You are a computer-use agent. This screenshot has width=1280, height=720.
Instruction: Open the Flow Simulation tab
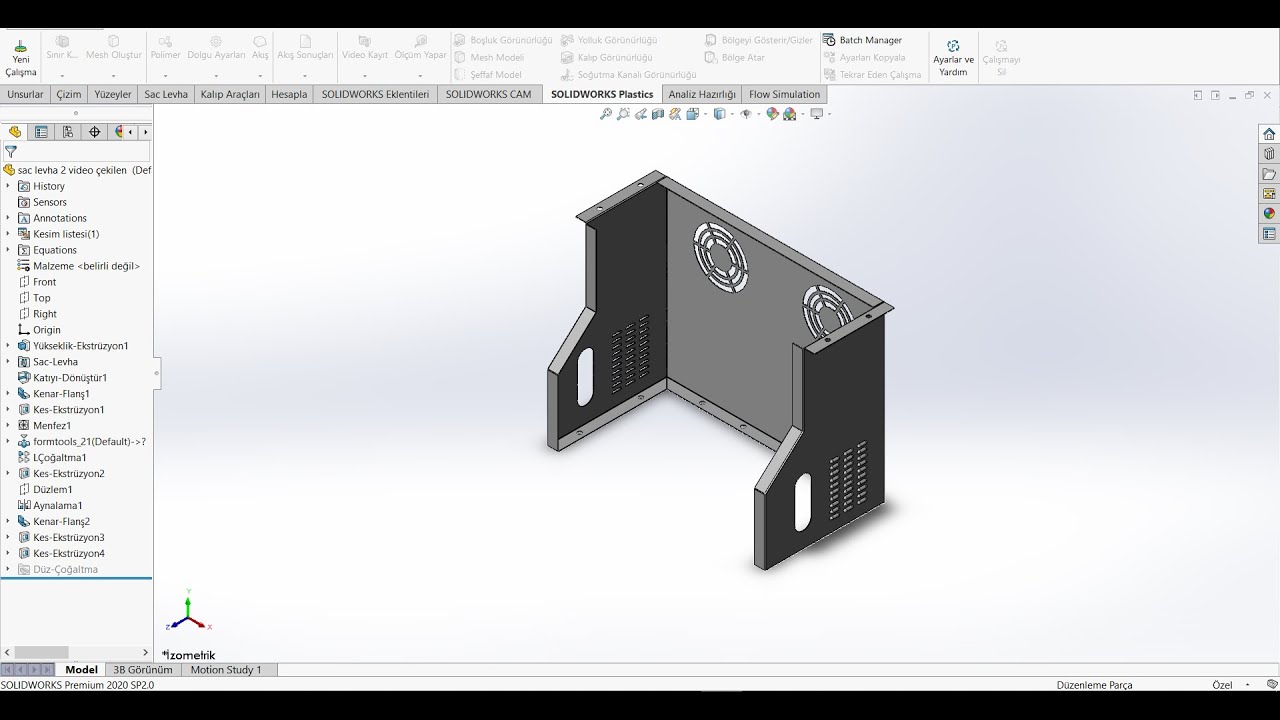[784, 95]
